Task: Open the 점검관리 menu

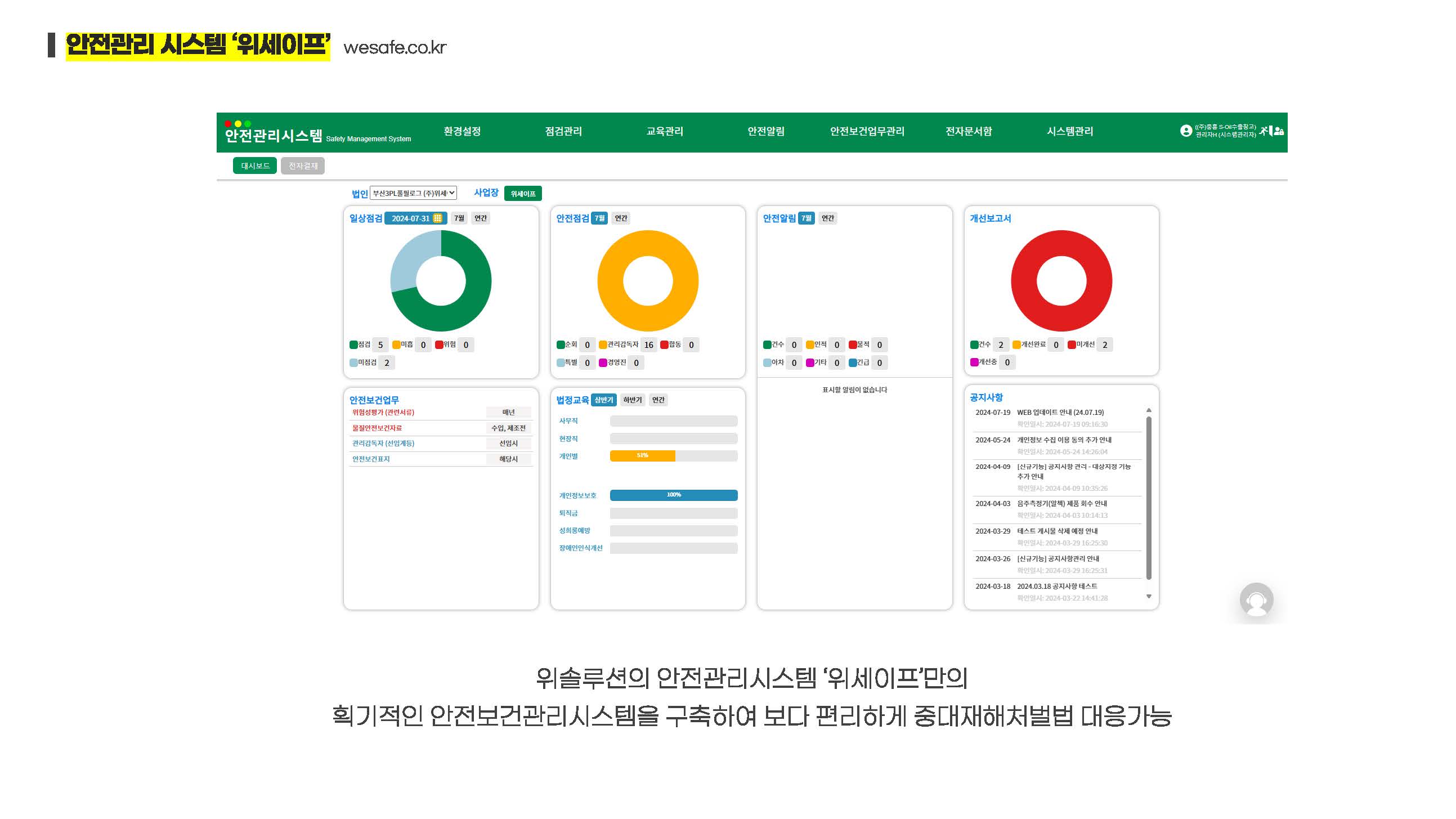Action: pyautogui.click(x=563, y=132)
